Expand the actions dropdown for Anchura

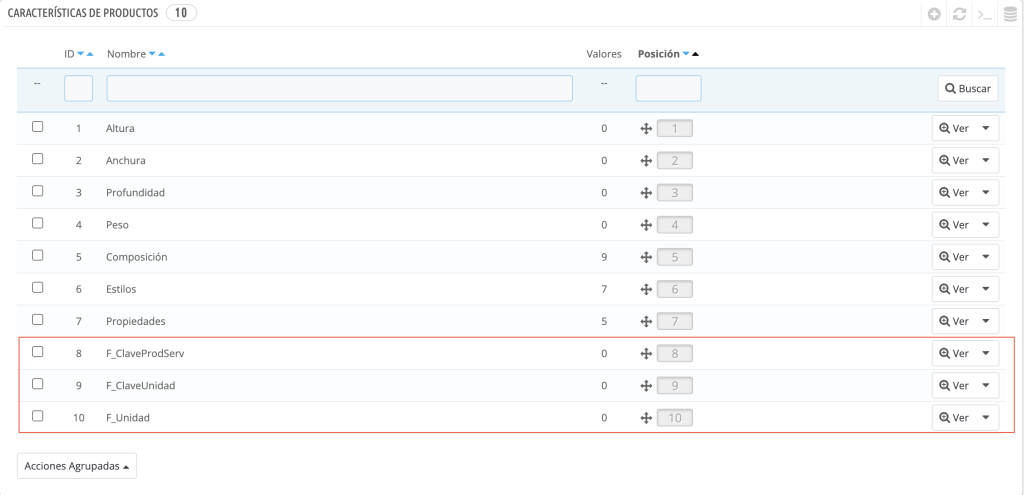(986, 161)
